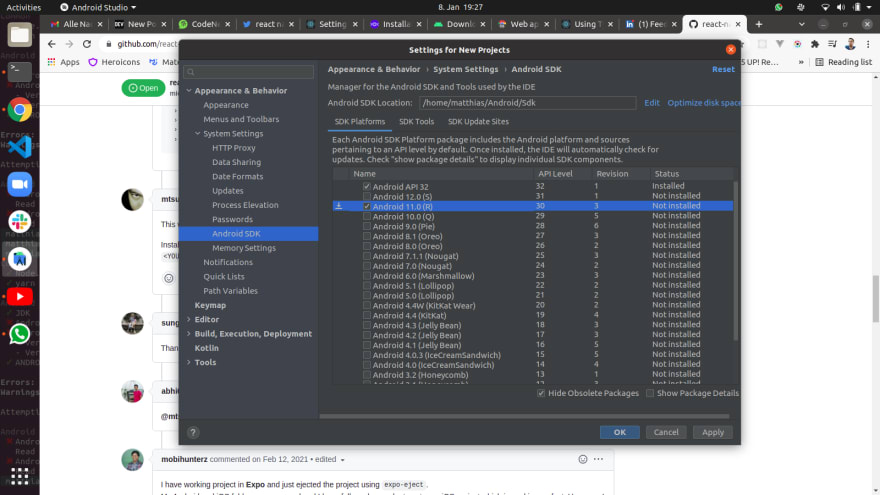
Task: Click the settings search field
Action: 249,72
